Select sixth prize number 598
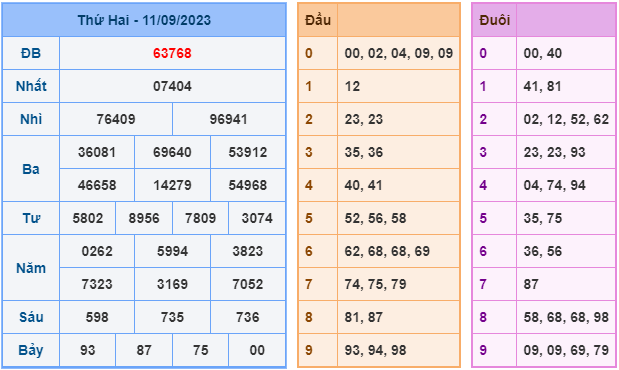619x370 pixels. 97,317
